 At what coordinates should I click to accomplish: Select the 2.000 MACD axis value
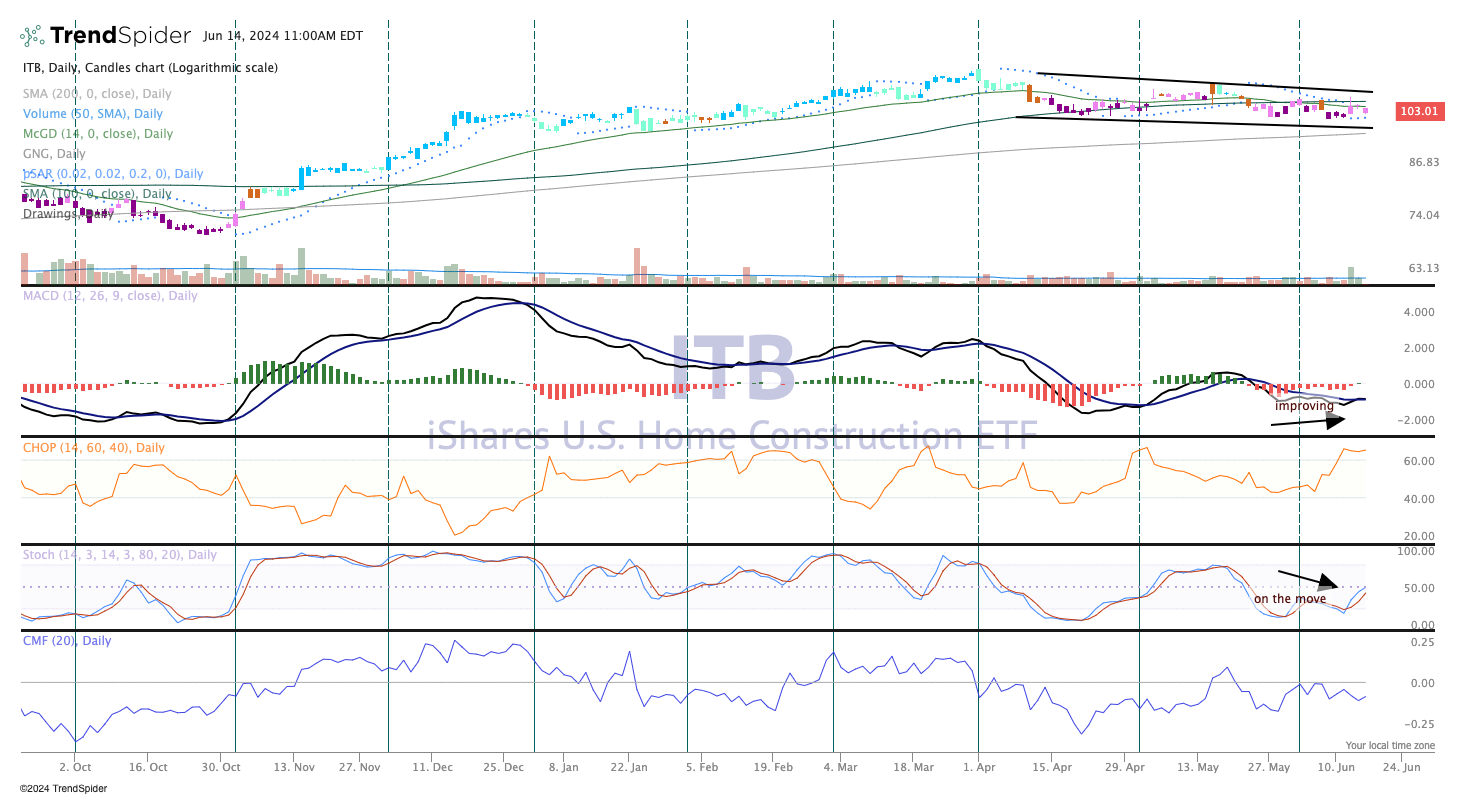(x=1420, y=348)
